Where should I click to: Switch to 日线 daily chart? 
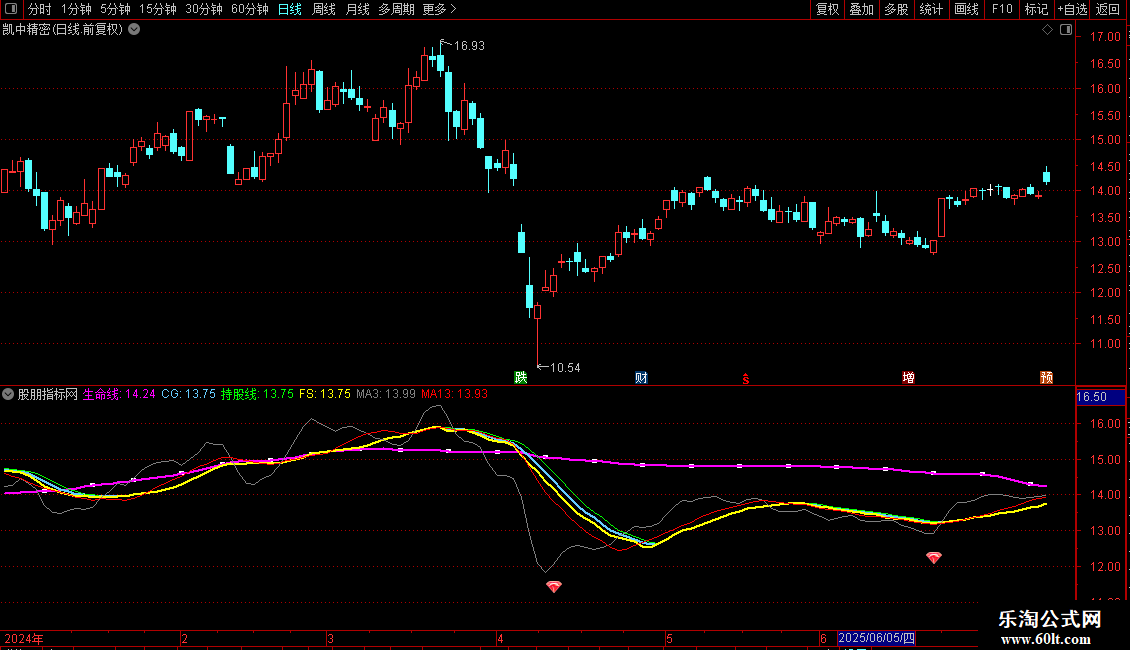tap(290, 9)
